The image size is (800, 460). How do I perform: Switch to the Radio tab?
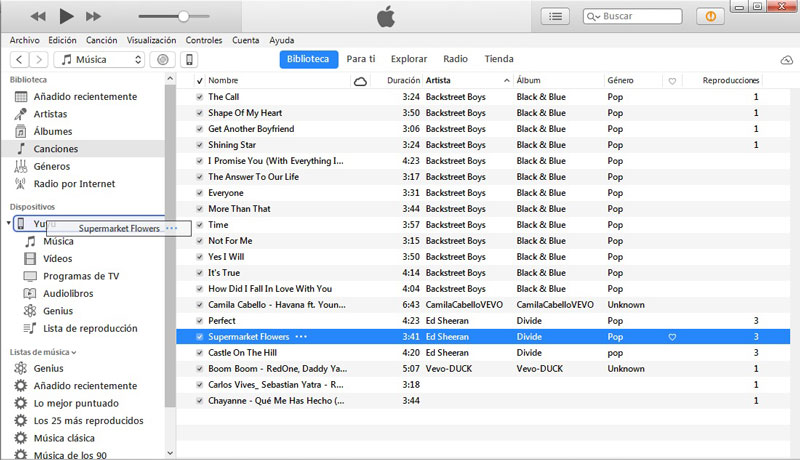pyautogui.click(x=455, y=59)
